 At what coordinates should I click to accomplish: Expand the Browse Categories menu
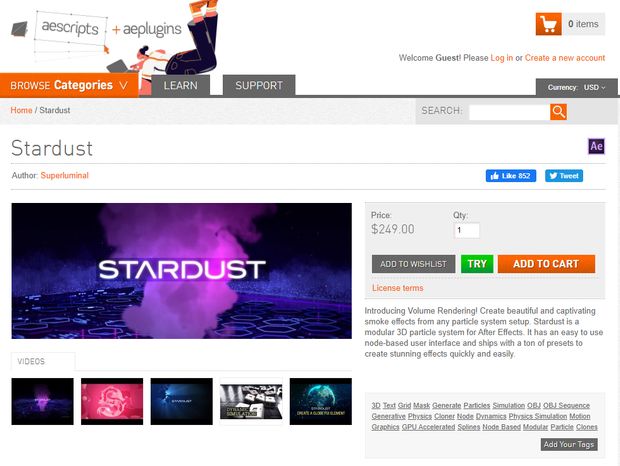point(69,85)
